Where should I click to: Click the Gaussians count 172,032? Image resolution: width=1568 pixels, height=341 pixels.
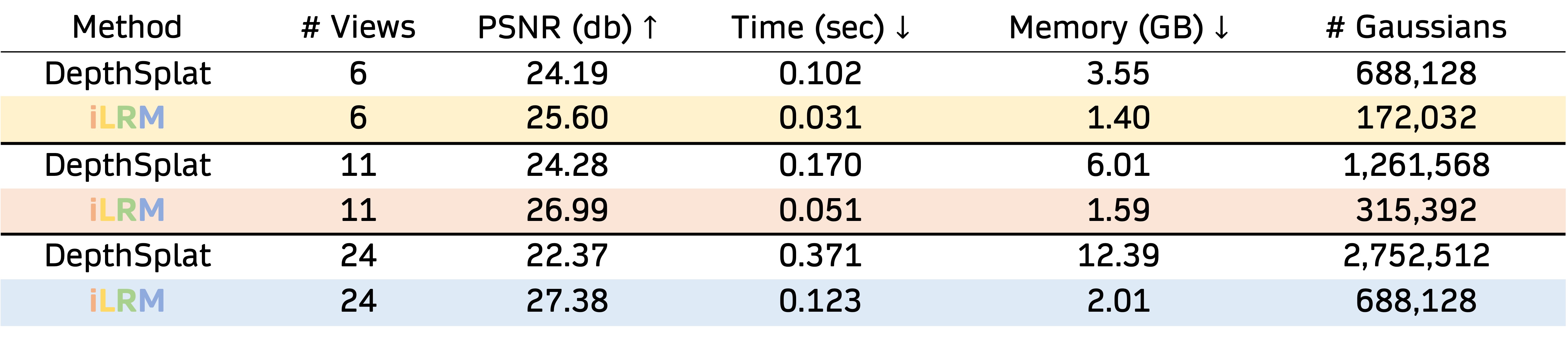(1416, 118)
